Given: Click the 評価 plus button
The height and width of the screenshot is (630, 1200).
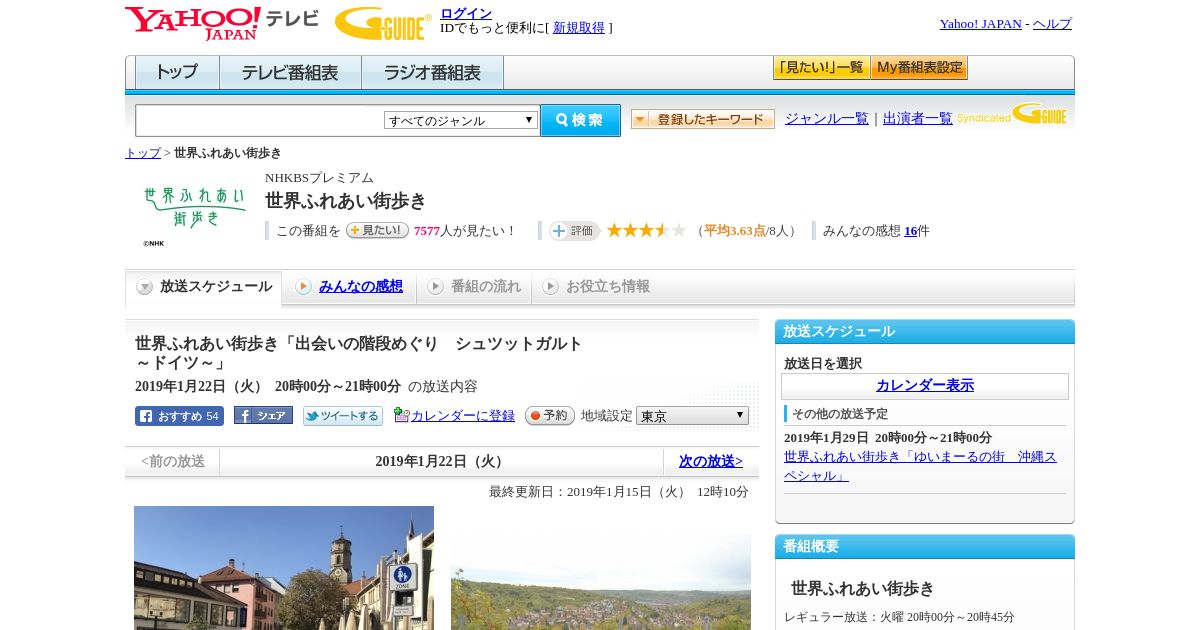Looking at the screenshot, I should [x=574, y=231].
